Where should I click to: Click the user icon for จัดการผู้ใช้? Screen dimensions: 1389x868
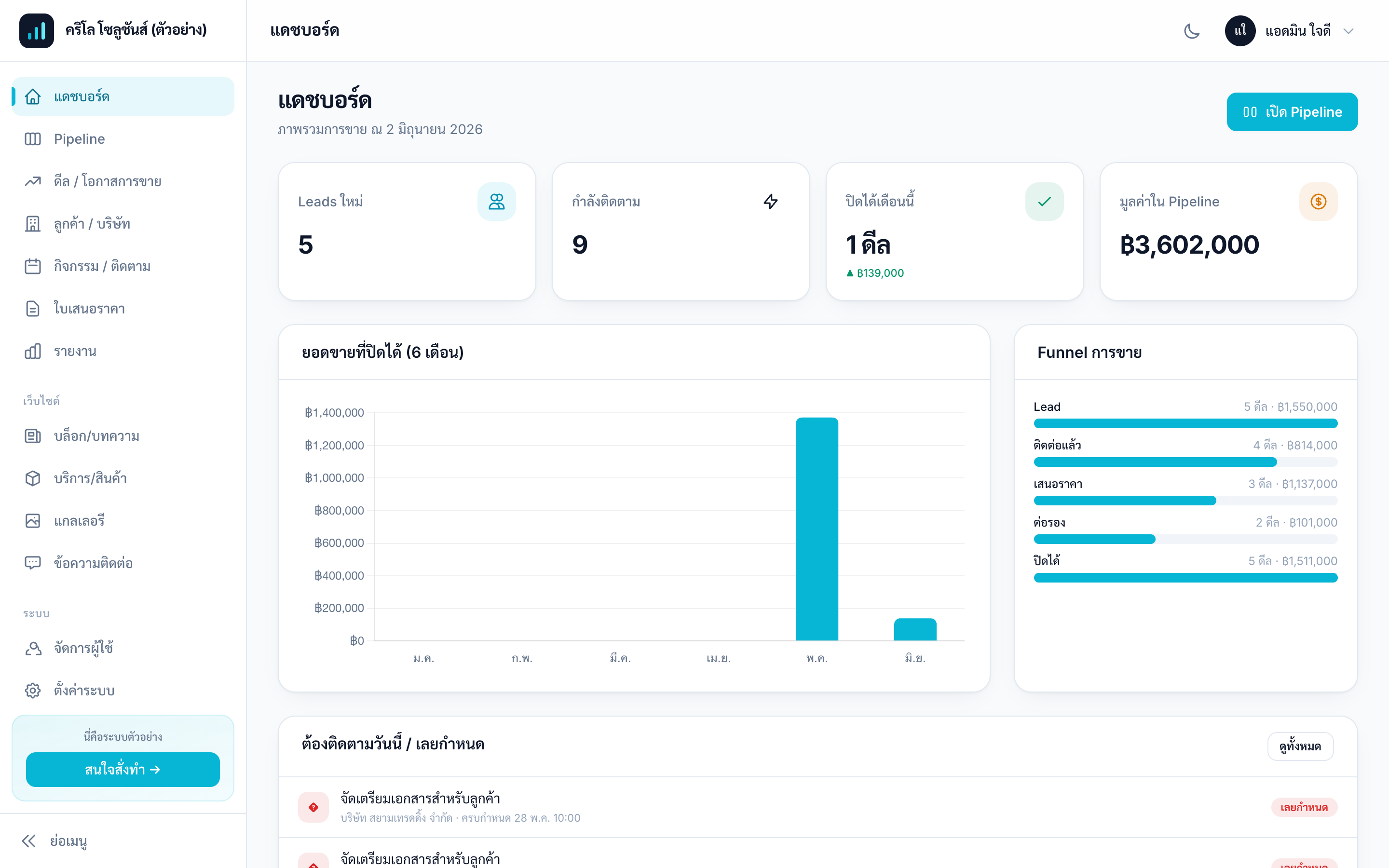[33, 648]
